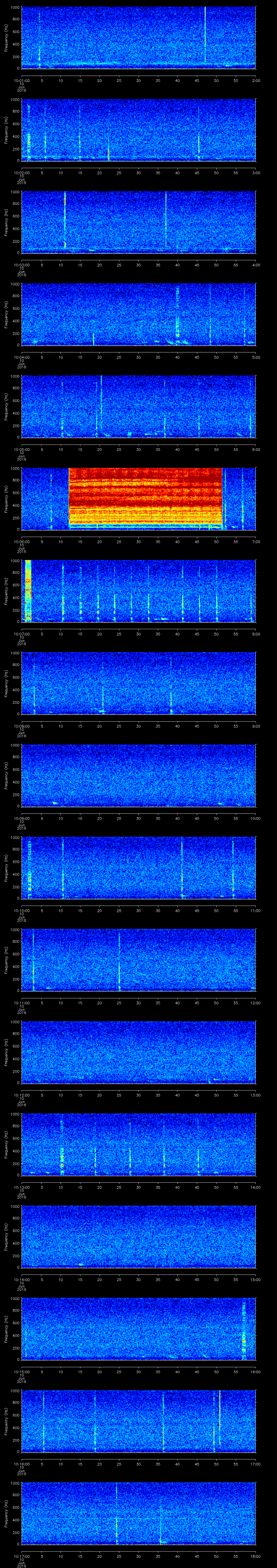The image size is (277, 1568).
Task: Click the burst near 40 s in 10:04:00 spectrogram
Action: pos(178,312)
